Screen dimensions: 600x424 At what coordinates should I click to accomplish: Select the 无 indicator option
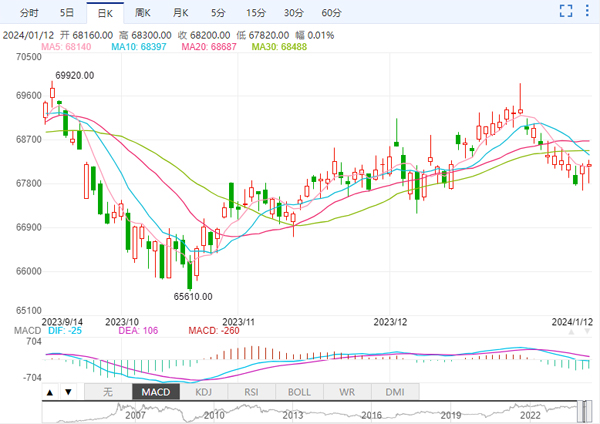(108, 392)
